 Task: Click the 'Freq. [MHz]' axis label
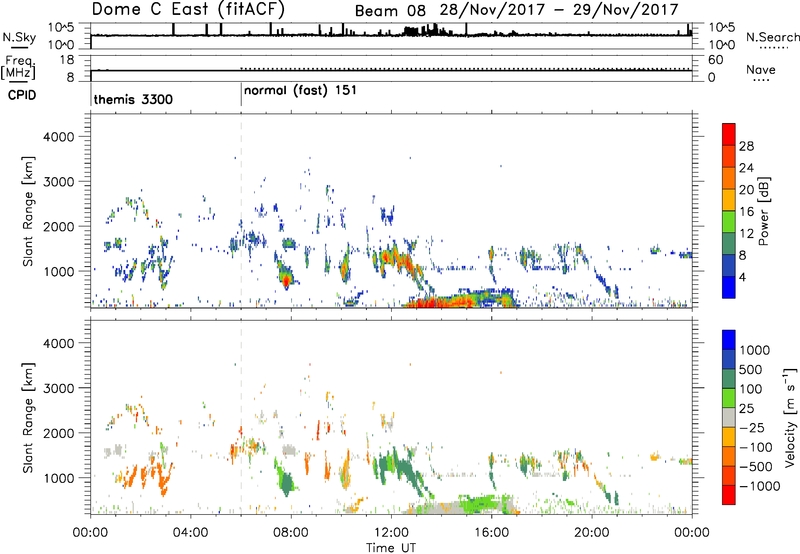18,67
